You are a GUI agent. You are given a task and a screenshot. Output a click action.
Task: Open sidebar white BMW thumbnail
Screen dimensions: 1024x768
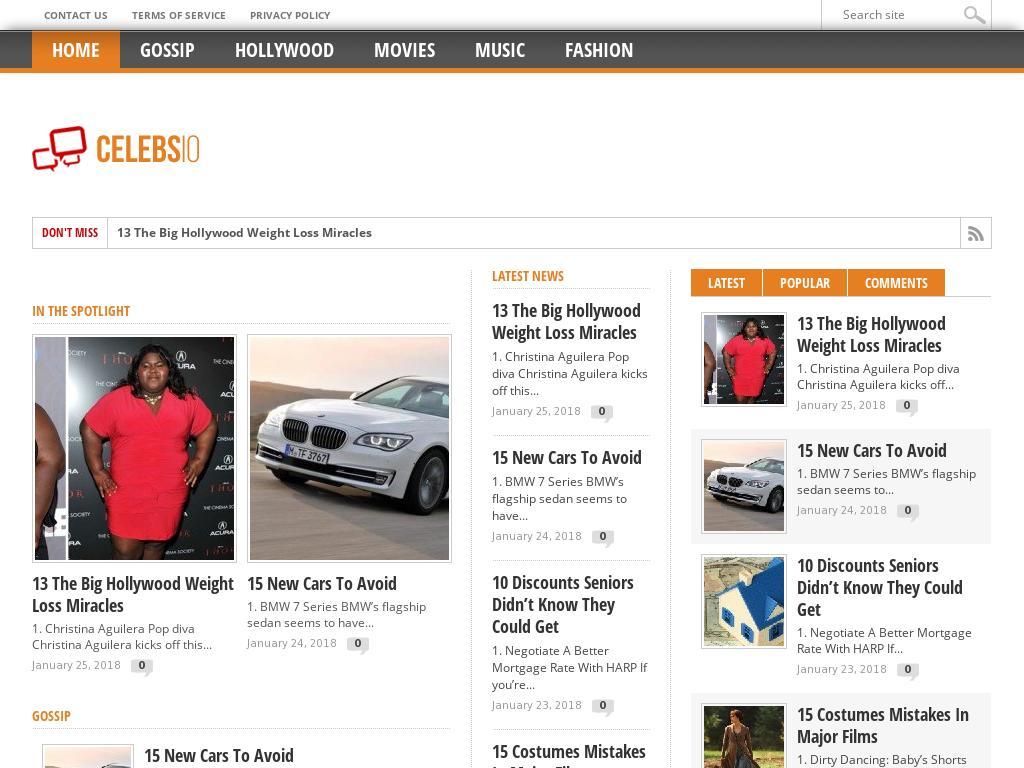[x=744, y=486]
